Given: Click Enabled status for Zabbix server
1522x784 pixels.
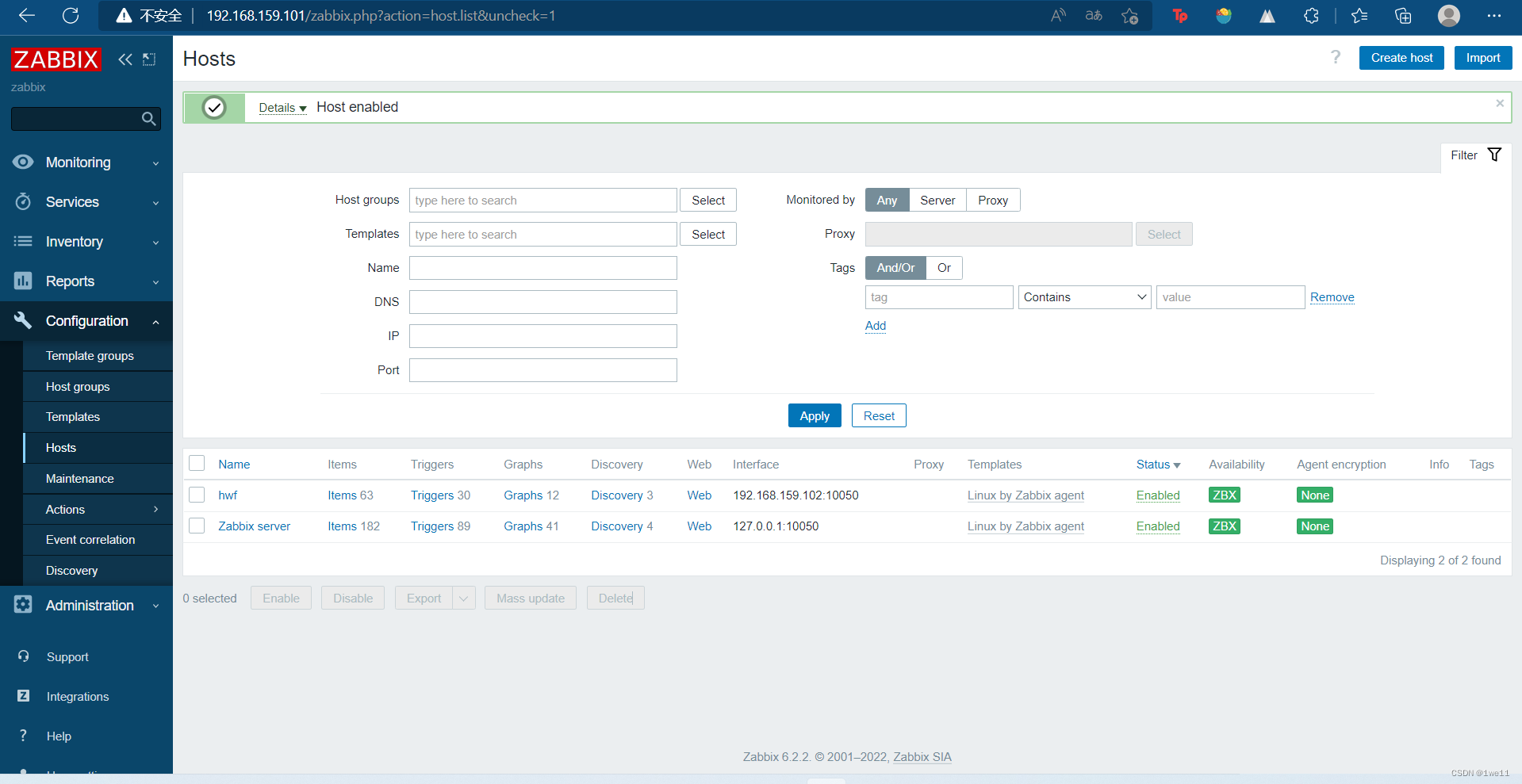Looking at the screenshot, I should (1158, 526).
